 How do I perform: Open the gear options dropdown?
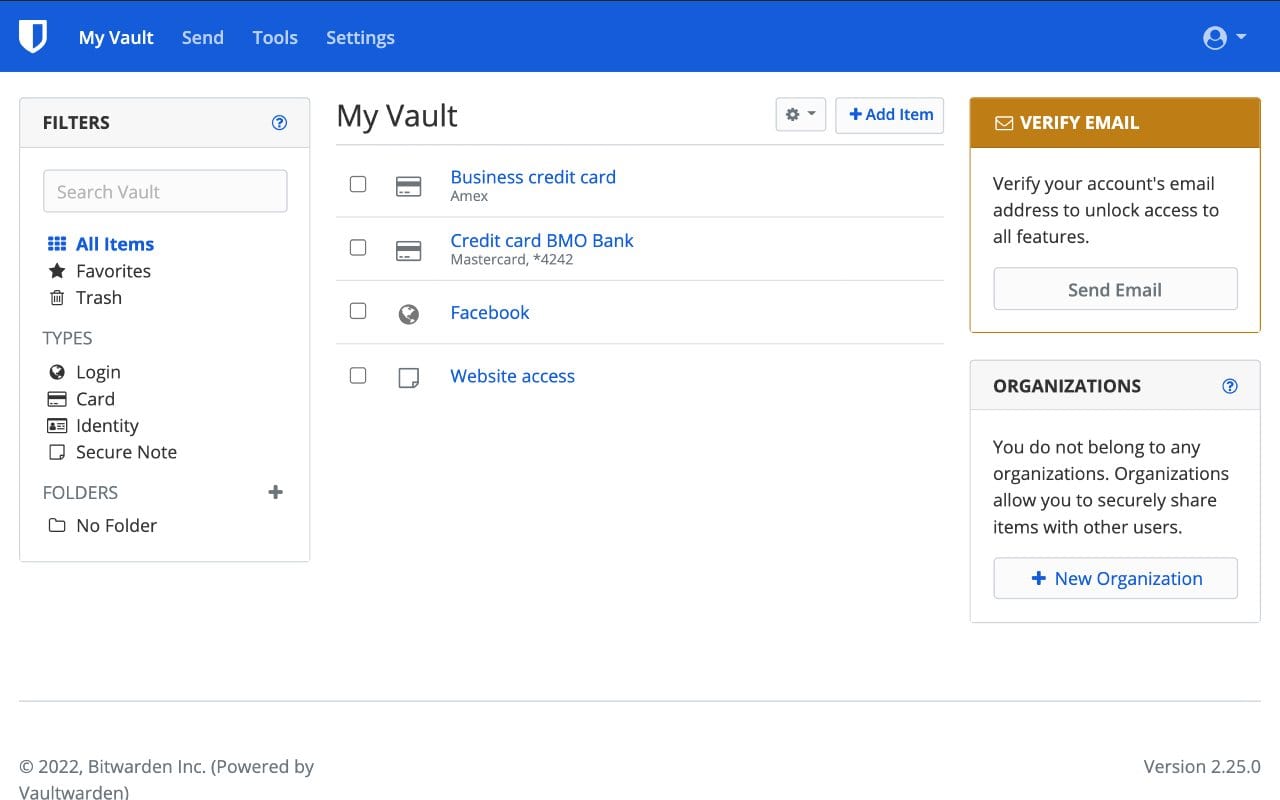coord(800,115)
